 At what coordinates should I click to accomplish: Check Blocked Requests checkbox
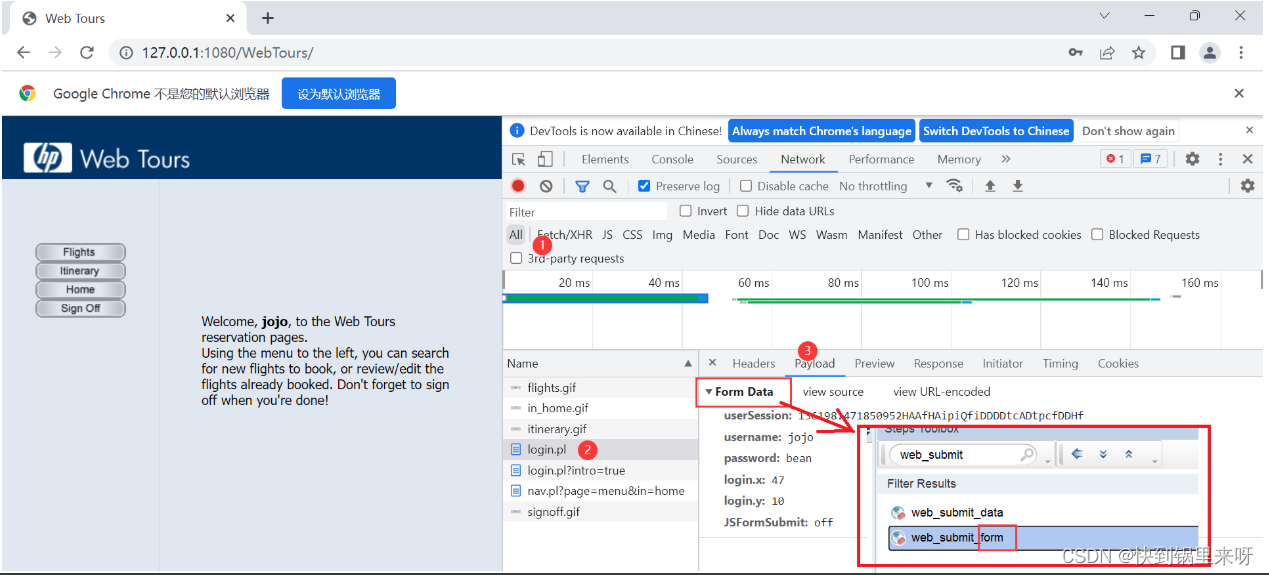(1097, 235)
